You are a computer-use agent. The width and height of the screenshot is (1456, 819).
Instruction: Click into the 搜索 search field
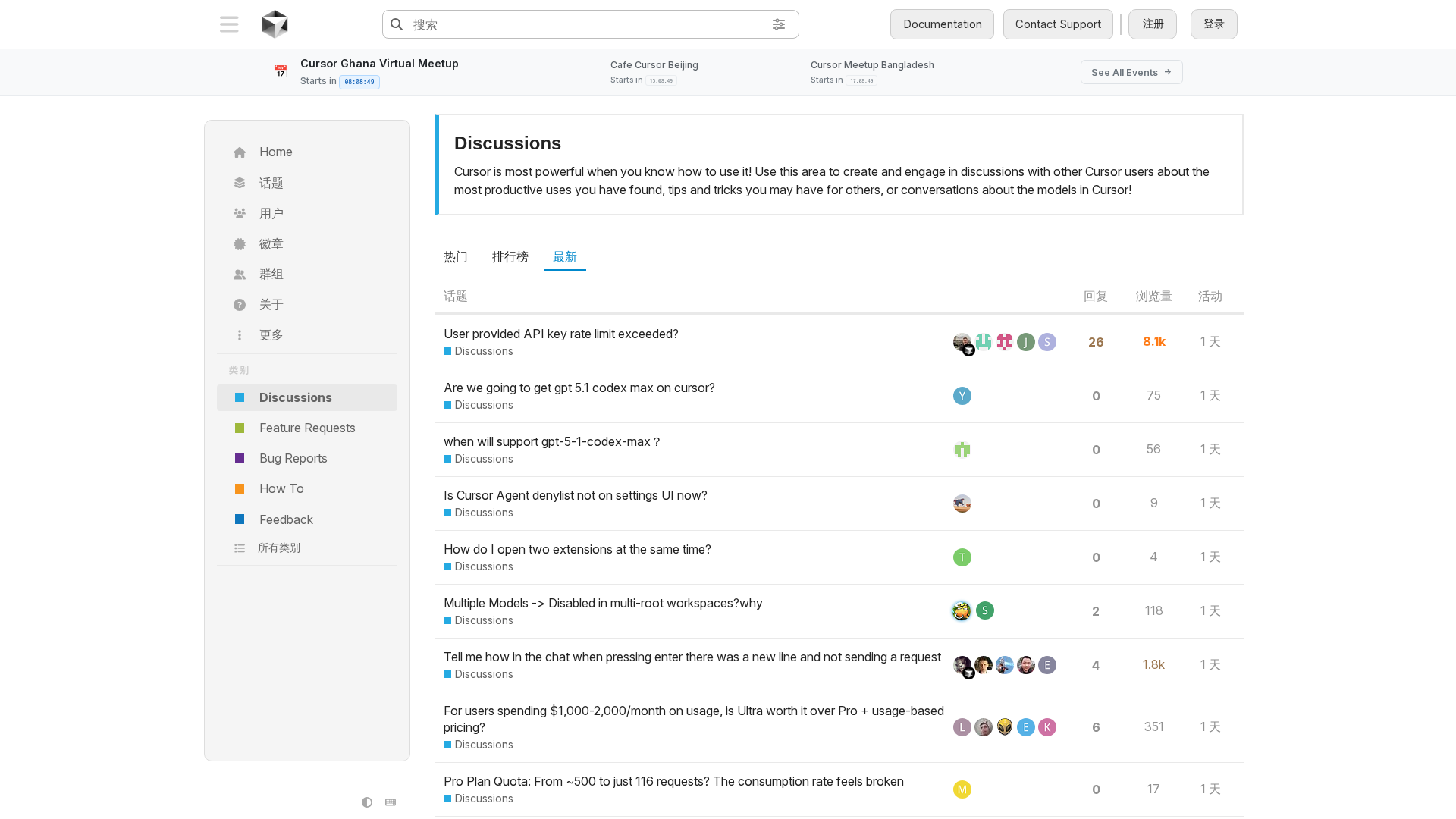point(584,24)
